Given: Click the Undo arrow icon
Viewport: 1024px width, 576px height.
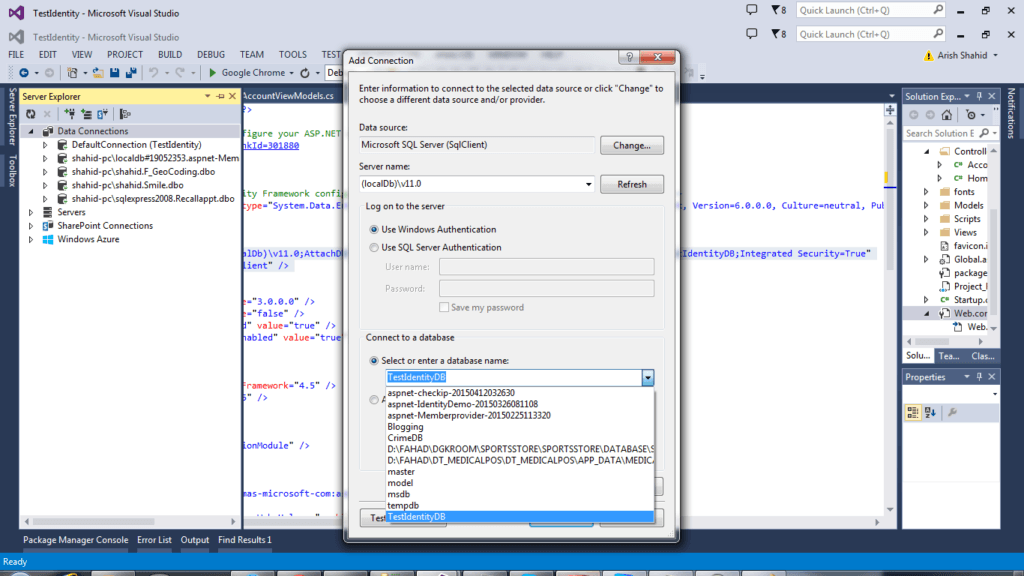Looking at the screenshot, I should coord(153,72).
